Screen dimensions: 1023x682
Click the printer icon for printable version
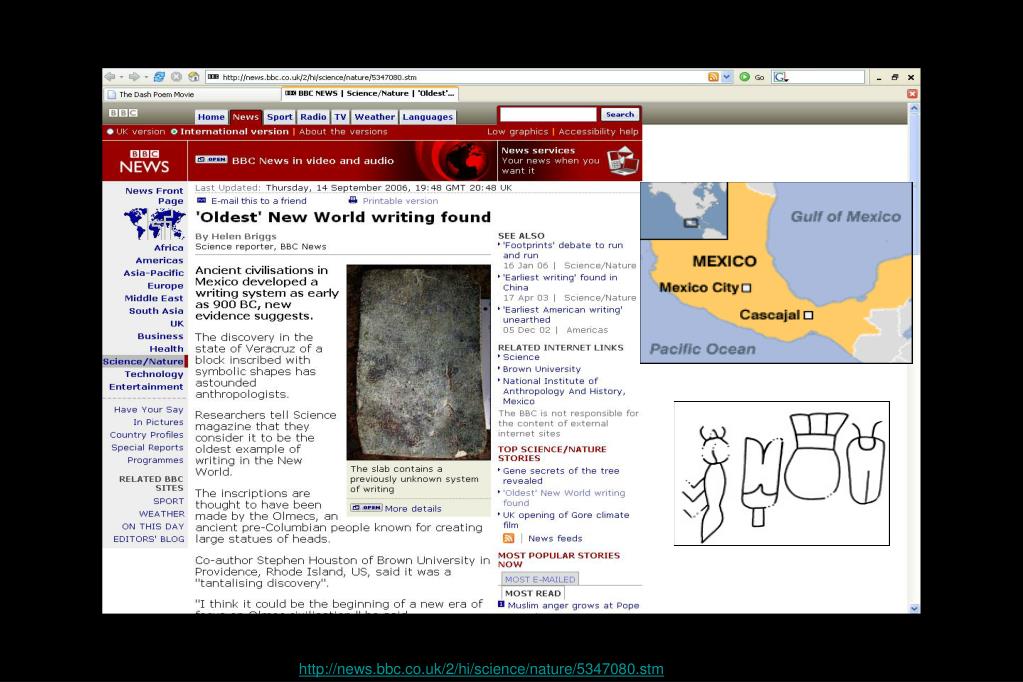click(353, 200)
